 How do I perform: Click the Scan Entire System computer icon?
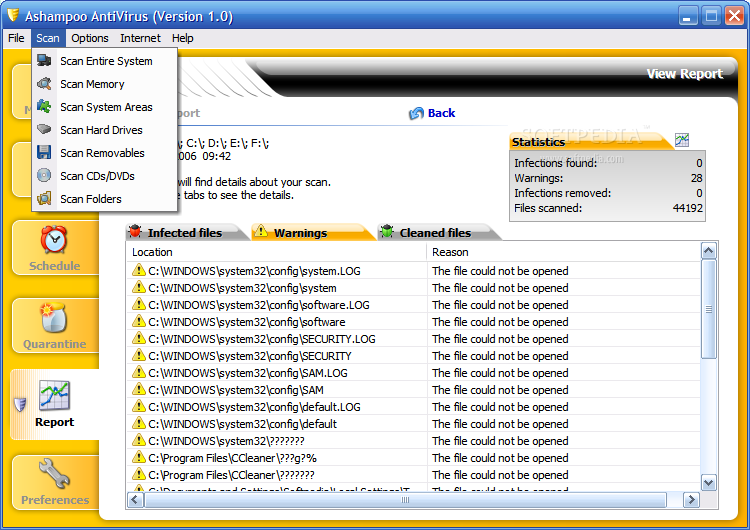[44, 60]
